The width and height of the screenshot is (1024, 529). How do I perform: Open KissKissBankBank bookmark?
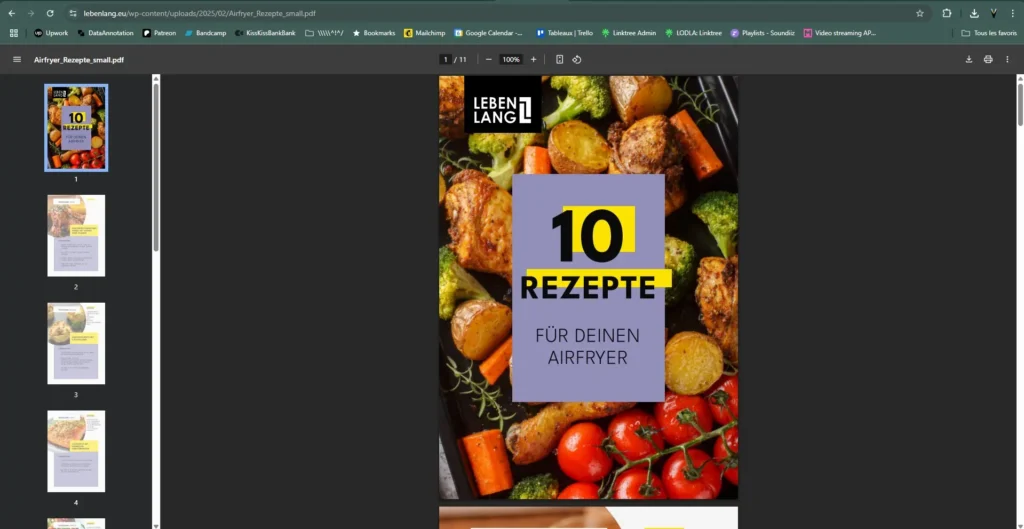[x=265, y=33]
